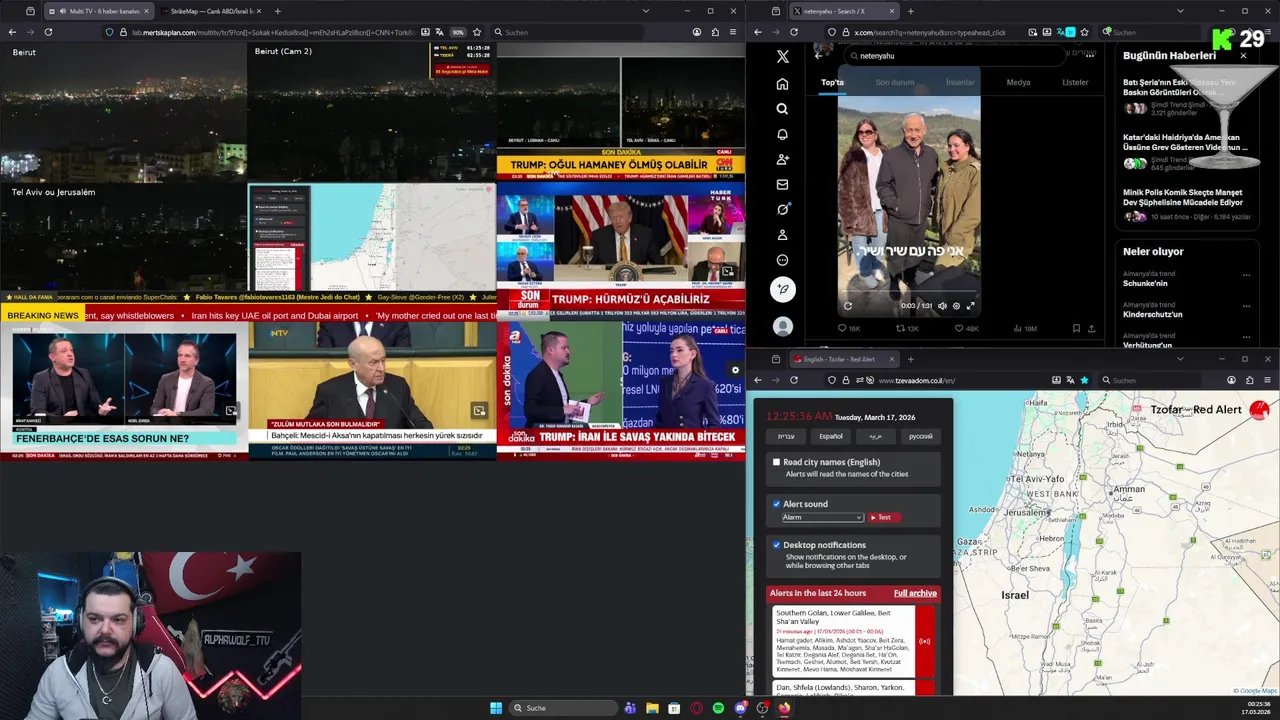
Task: Enable Read city names (English) checkbox
Action: 776,462
